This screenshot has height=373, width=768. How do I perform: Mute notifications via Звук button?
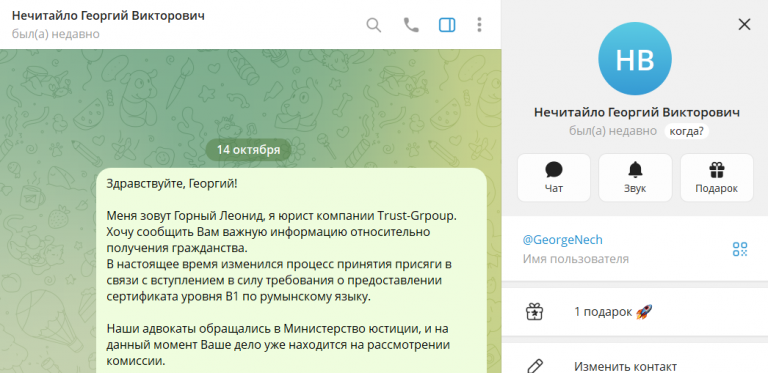635,178
